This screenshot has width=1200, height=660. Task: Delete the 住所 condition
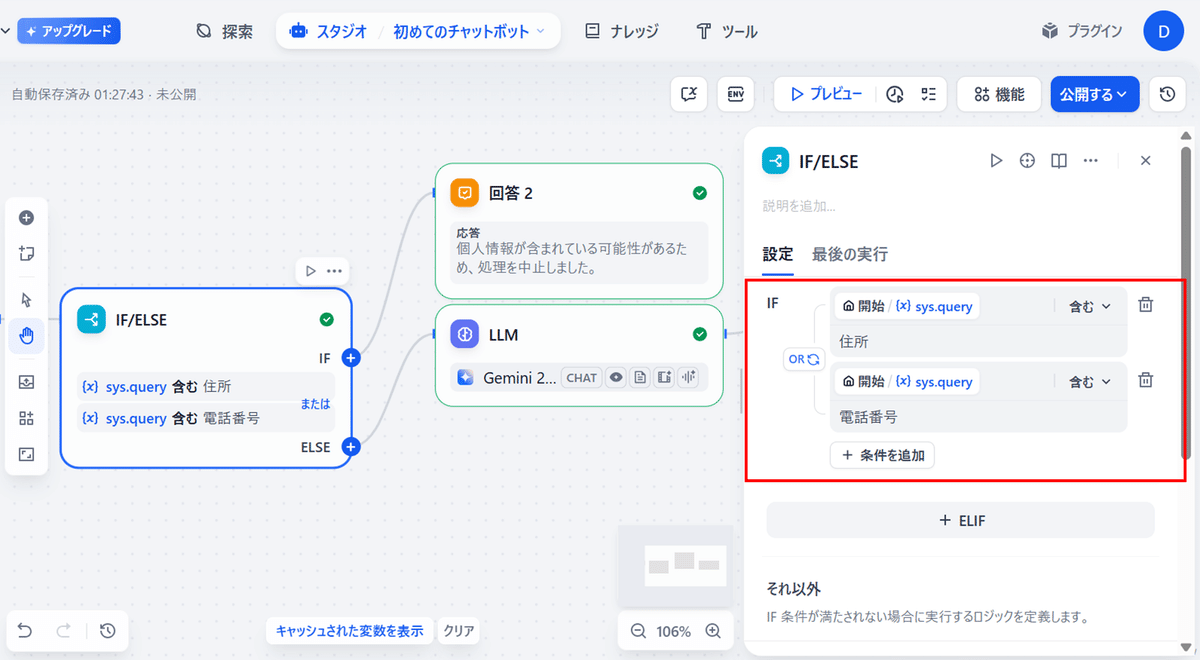pos(1146,305)
